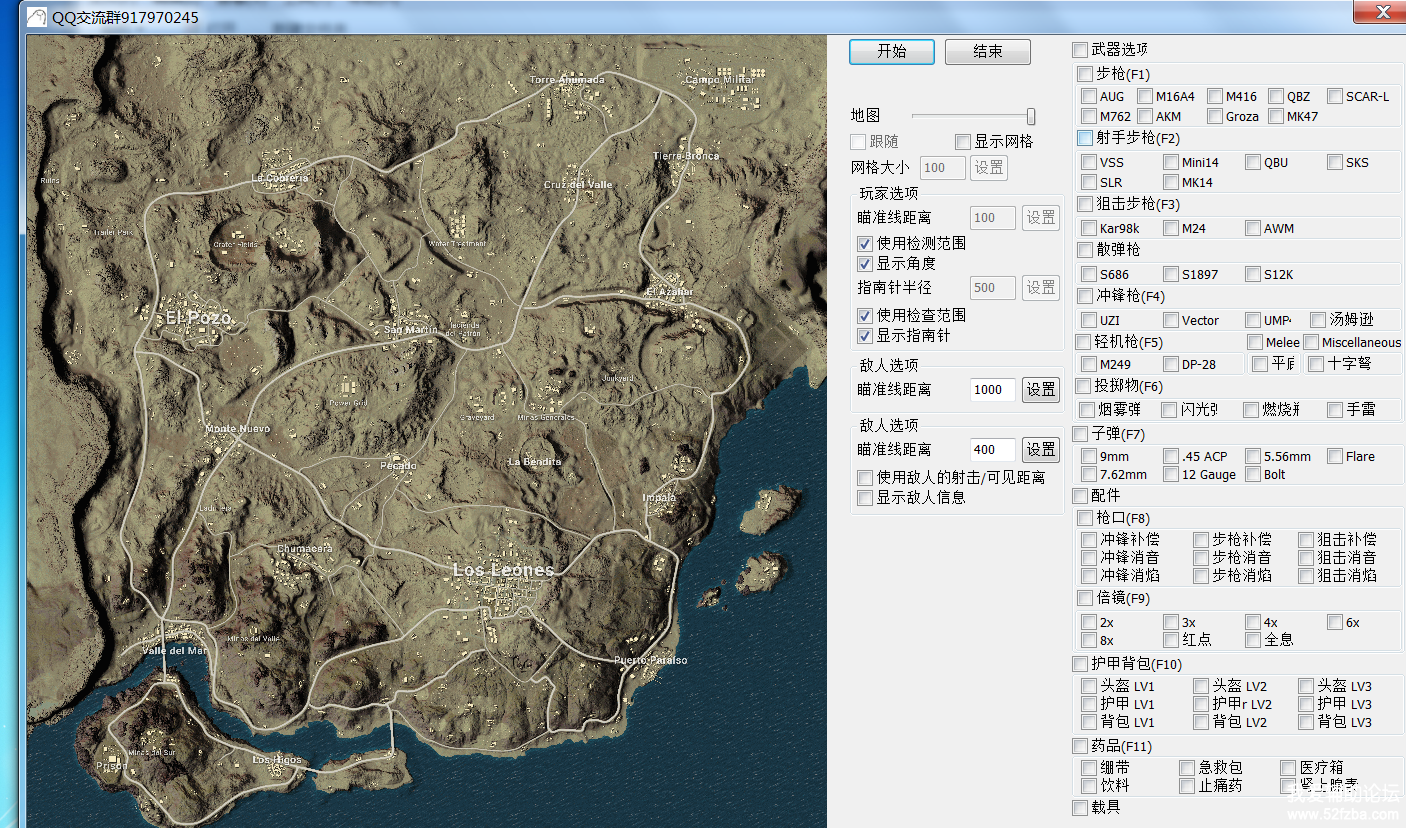Click the 结束 button
The width and height of the screenshot is (1406, 828).
988,52
